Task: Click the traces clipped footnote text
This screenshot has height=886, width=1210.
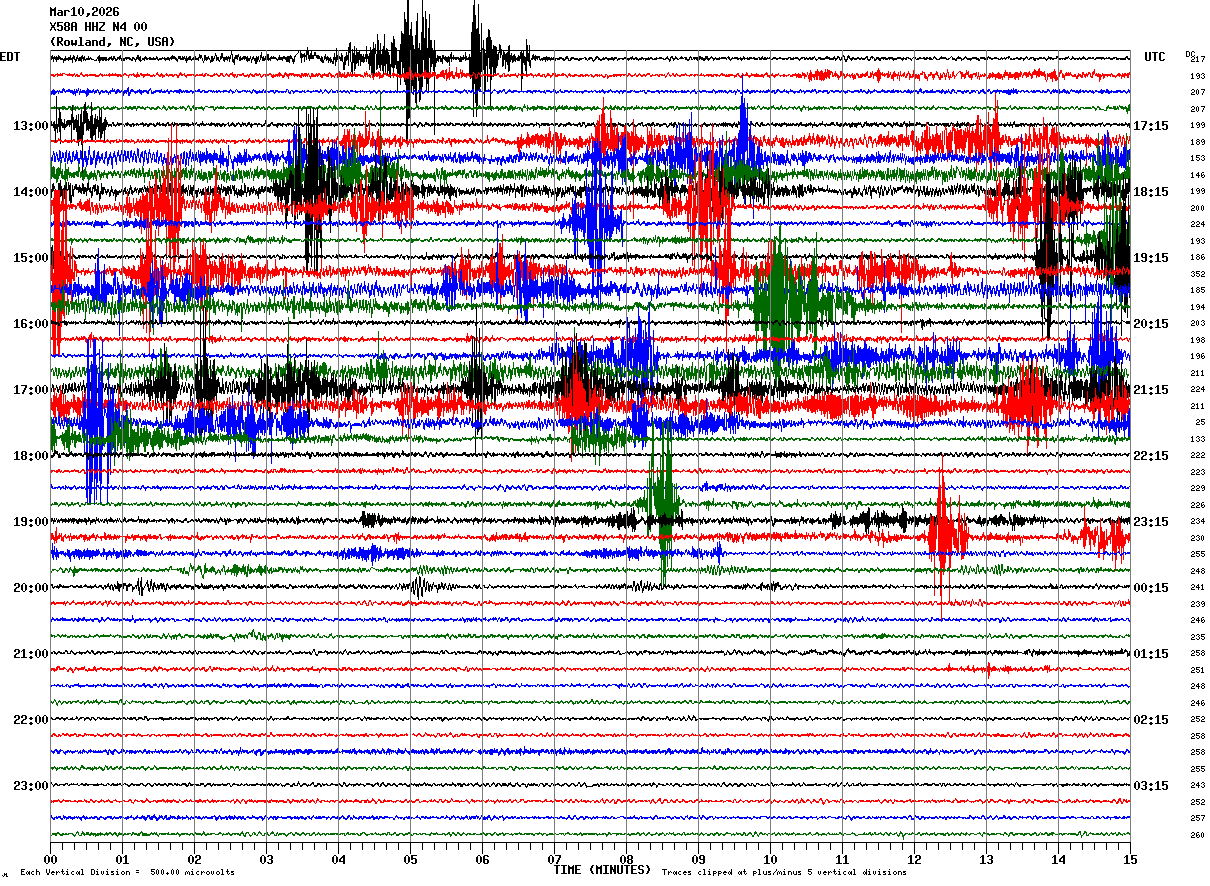Action: coord(784,873)
